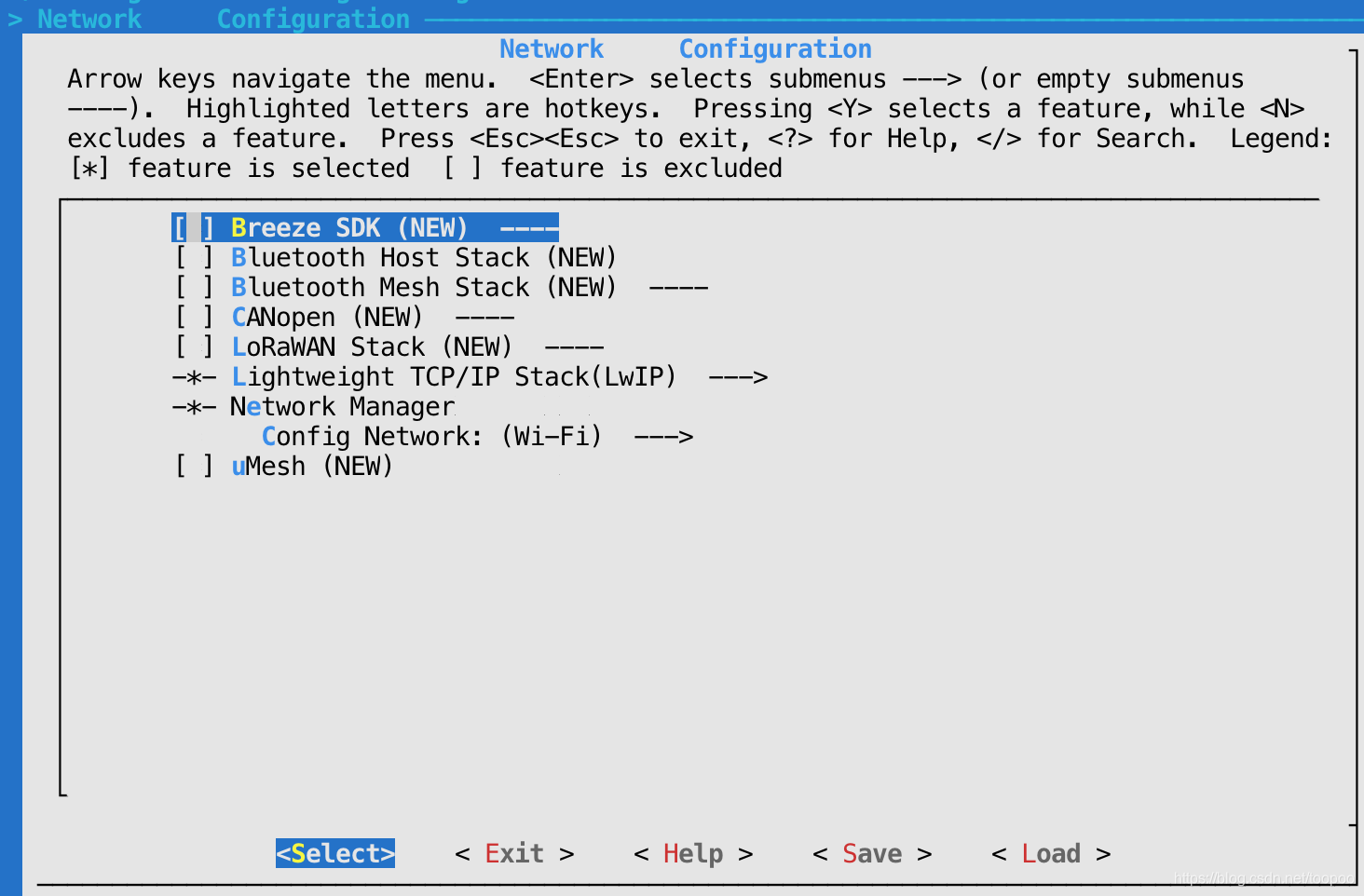Enable the LoRaWAN Stack checkbox
The height and width of the screenshot is (896, 1364).
[194, 347]
